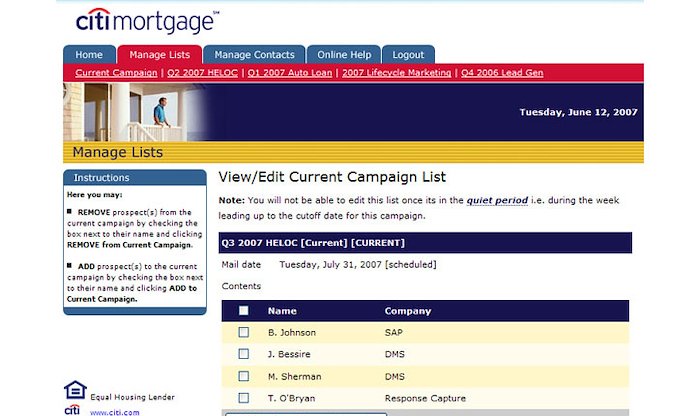This screenshot has height=416, width=700.
Task: Click the Q3 2007 HELOC campaign header
Action: (425, 243)
